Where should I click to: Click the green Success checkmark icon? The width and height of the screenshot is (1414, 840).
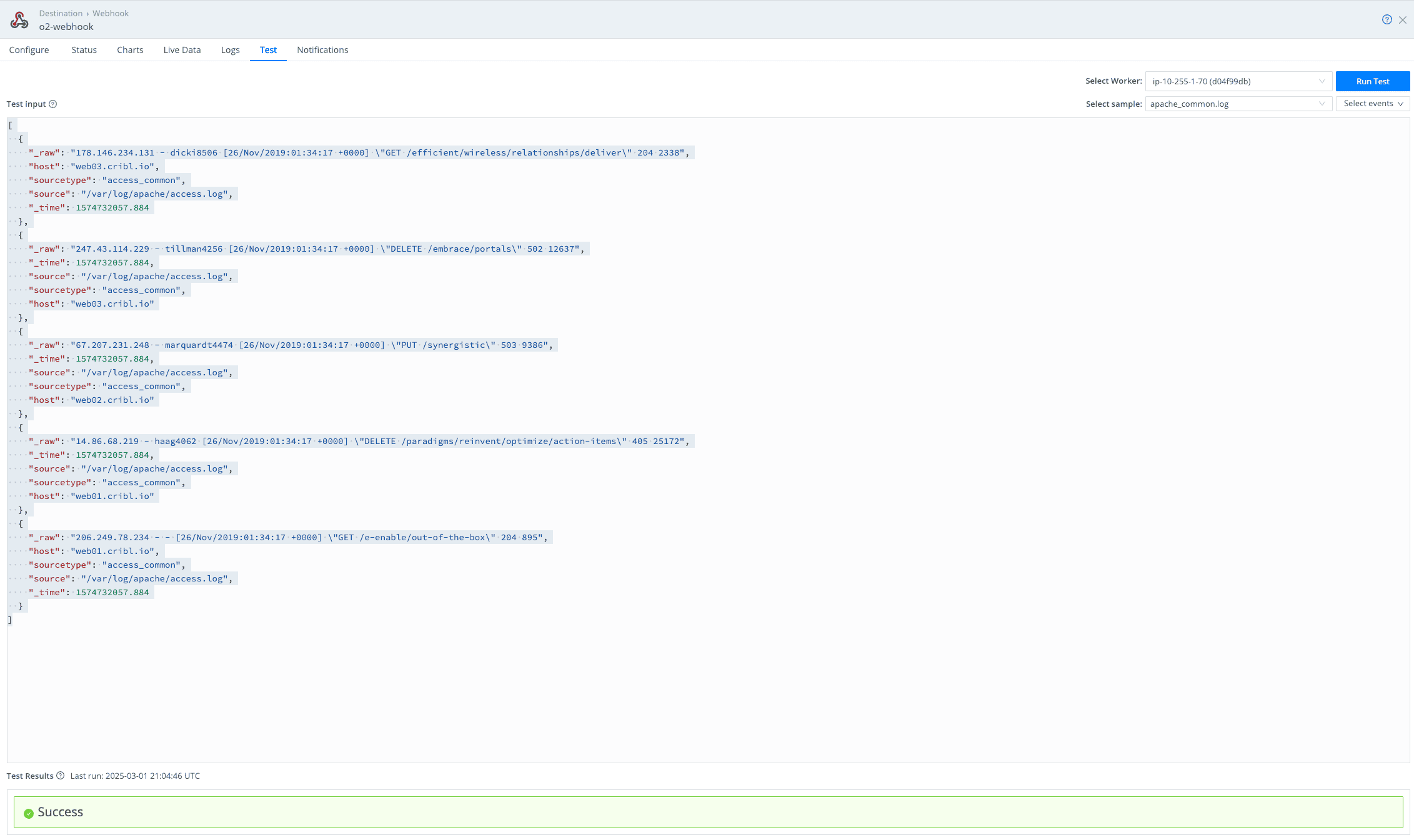click(x=28, y=813)
